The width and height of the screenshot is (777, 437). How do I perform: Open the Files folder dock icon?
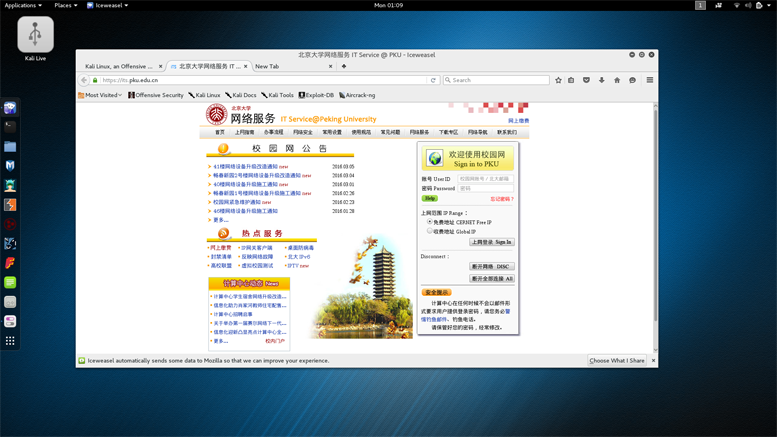(10, 146)
